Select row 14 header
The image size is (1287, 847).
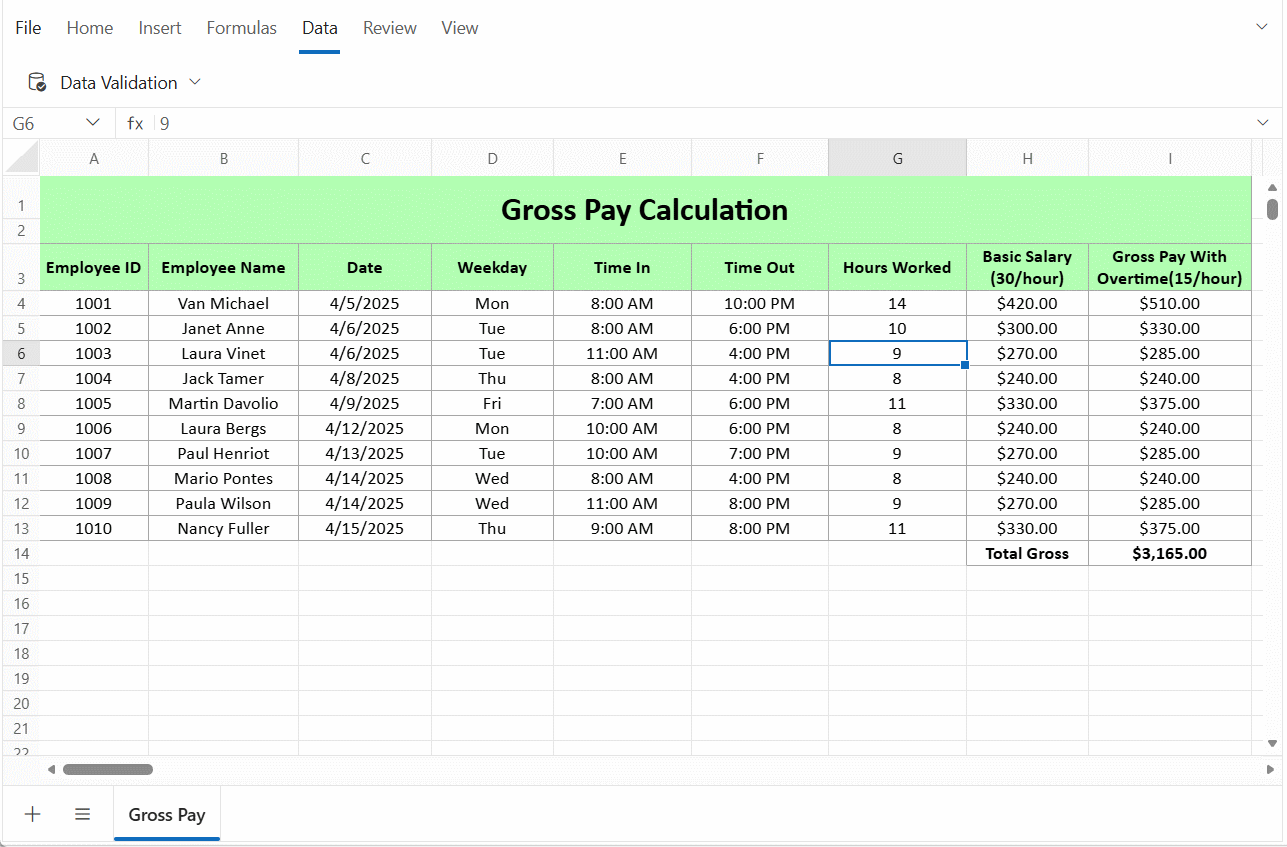point(21,553)
